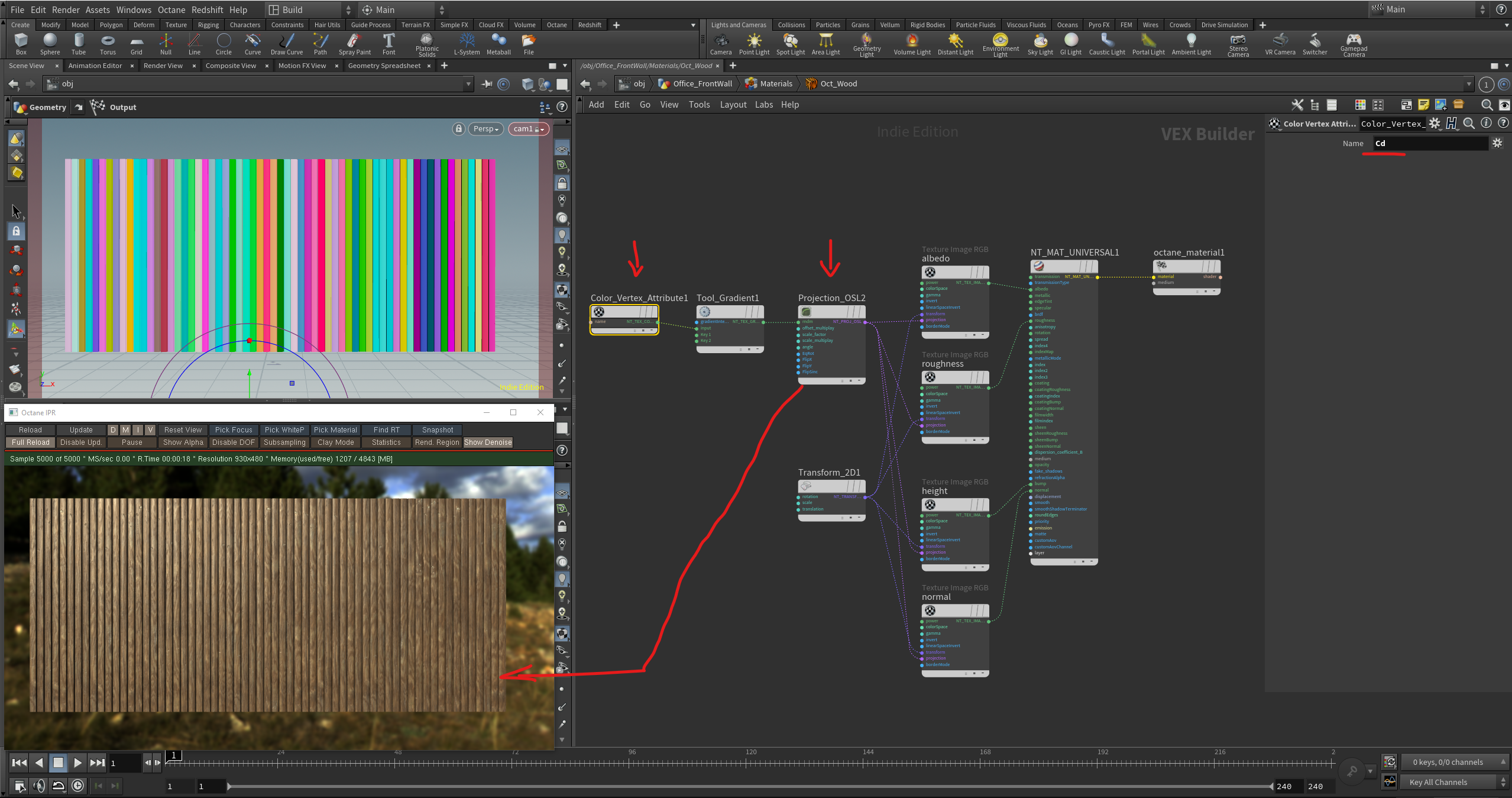The image size is (1512, 798).
Task: Open the Octane menu
Action: (171, 9)
